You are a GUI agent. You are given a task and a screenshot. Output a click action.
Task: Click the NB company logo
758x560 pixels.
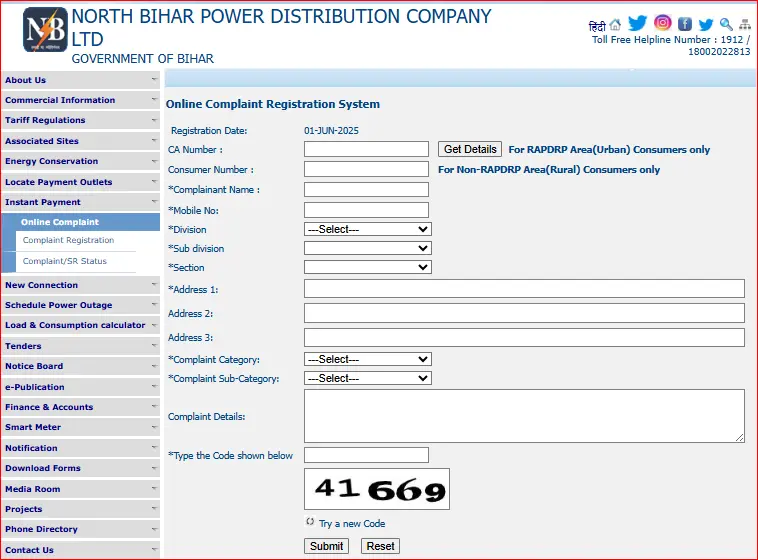click(45, 29)
